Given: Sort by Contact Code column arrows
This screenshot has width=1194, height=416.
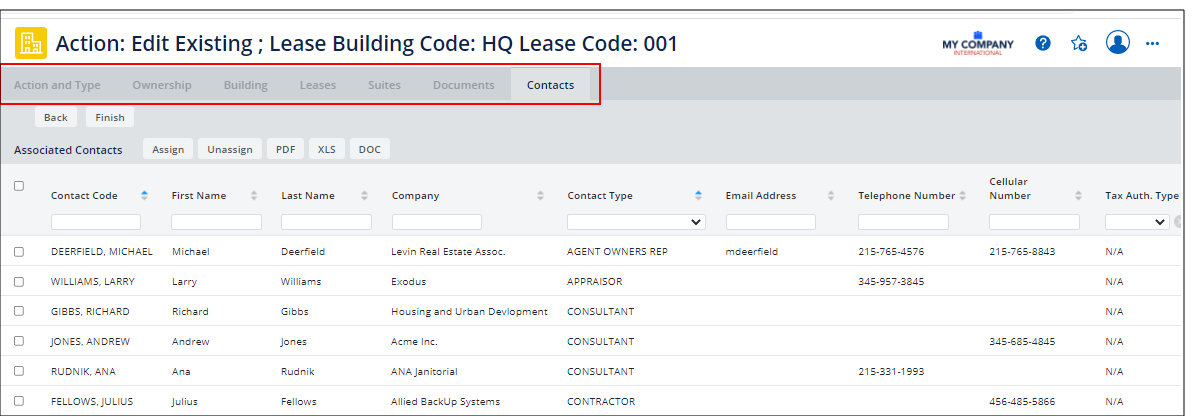Looking at the screenshot, I should 145,196.
